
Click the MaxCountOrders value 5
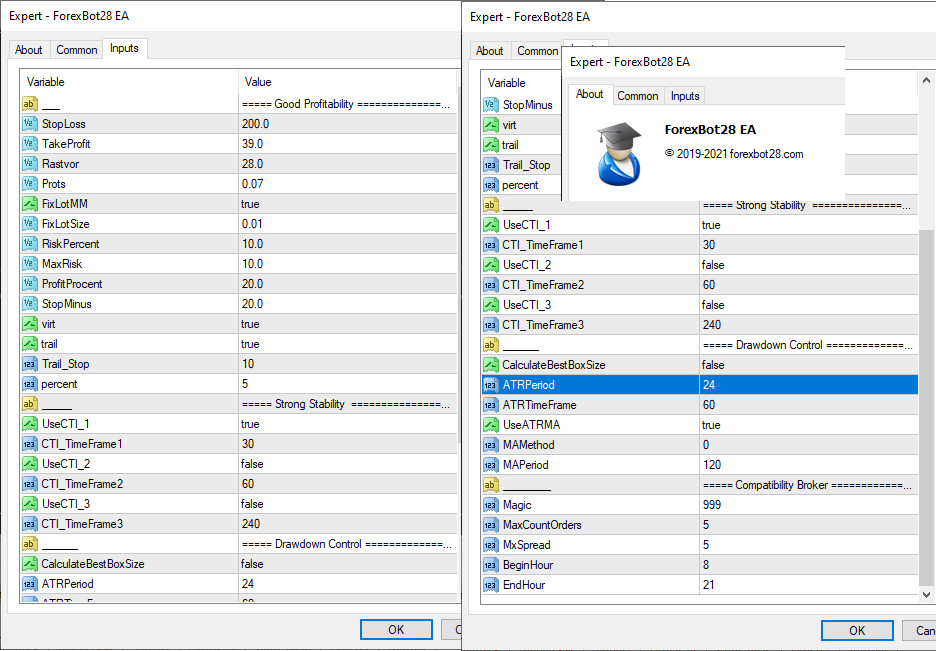706,525
